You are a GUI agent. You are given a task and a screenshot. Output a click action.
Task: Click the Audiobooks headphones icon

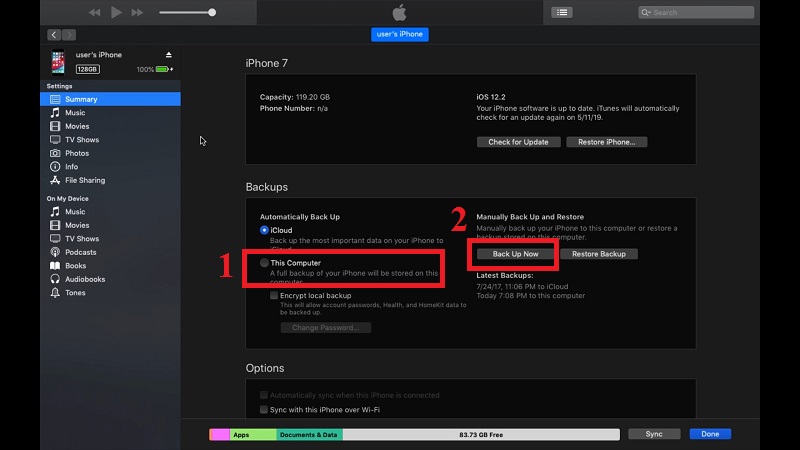coord(55,279)
